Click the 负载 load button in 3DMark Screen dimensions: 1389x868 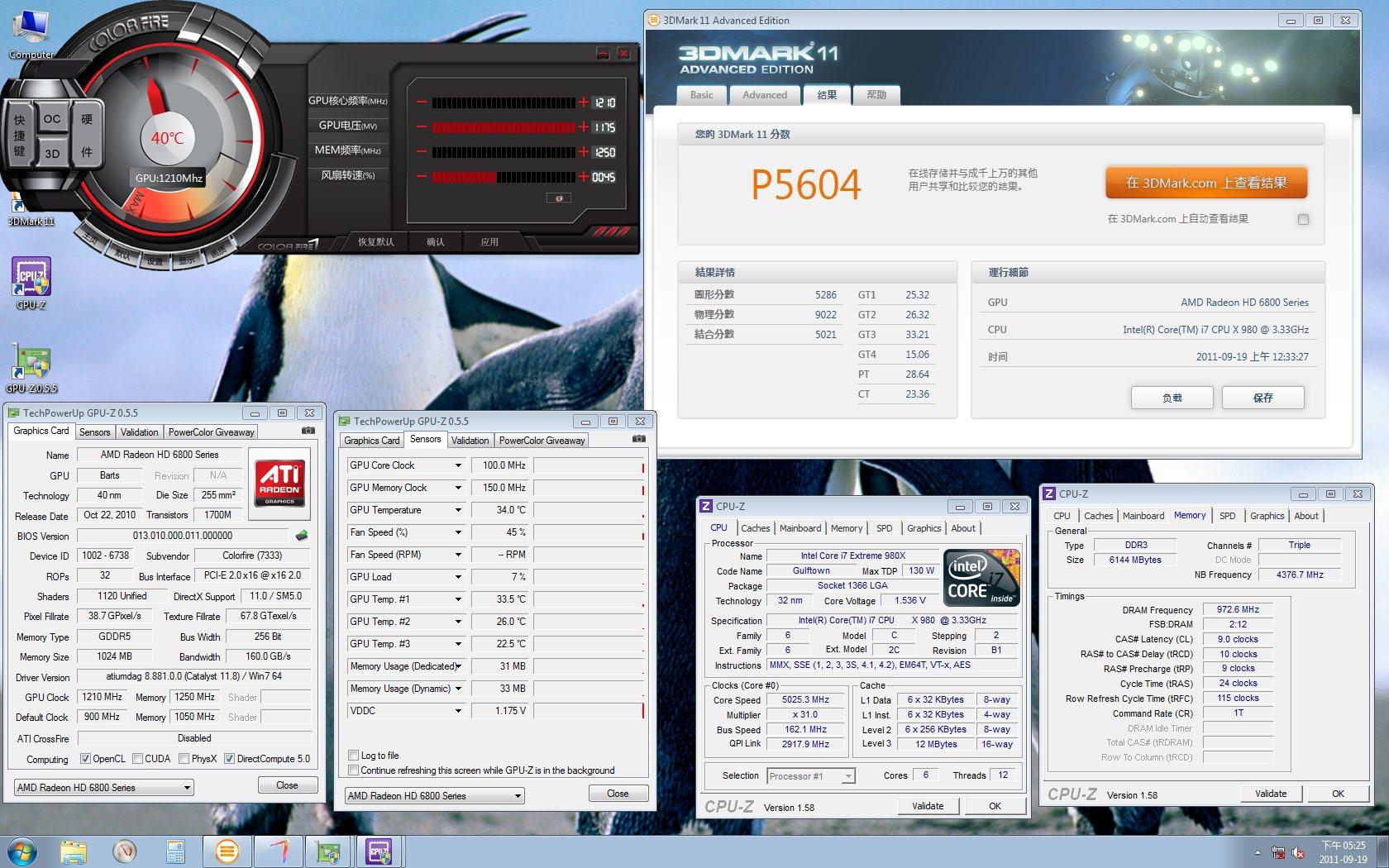pyautogui.click(x=1172, y=398)
